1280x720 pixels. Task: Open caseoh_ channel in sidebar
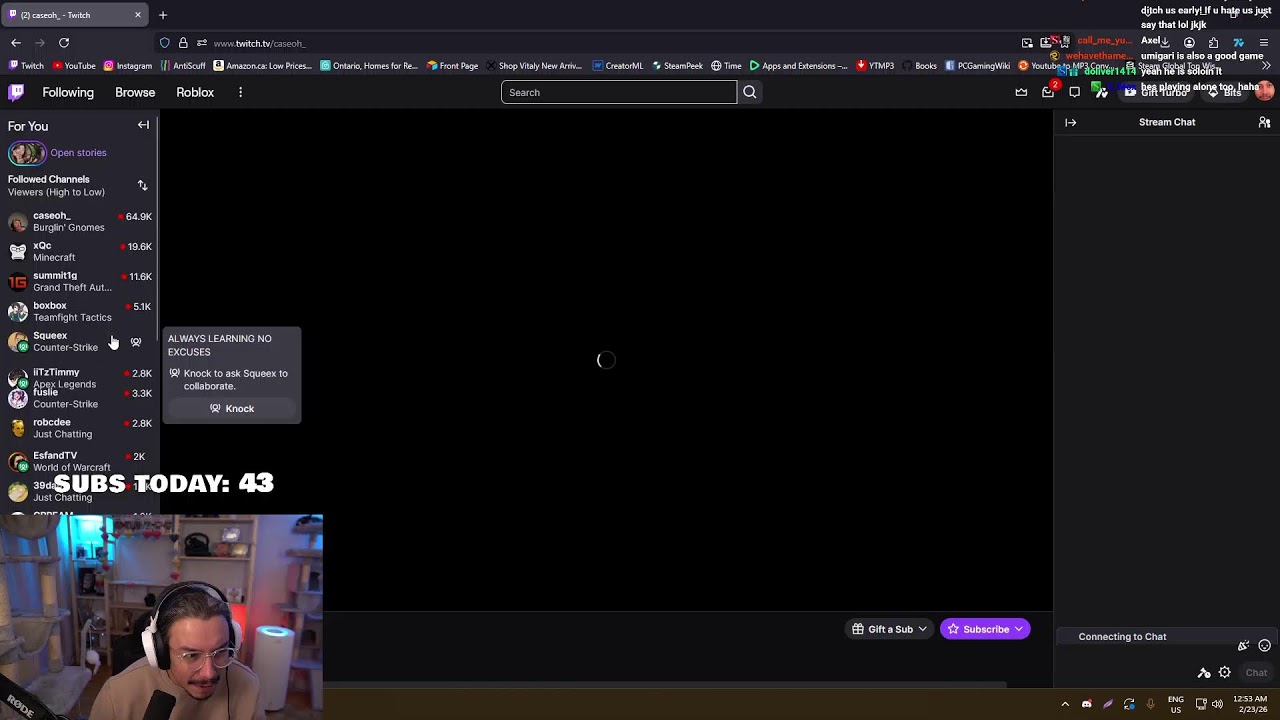[x=79, y=221]
